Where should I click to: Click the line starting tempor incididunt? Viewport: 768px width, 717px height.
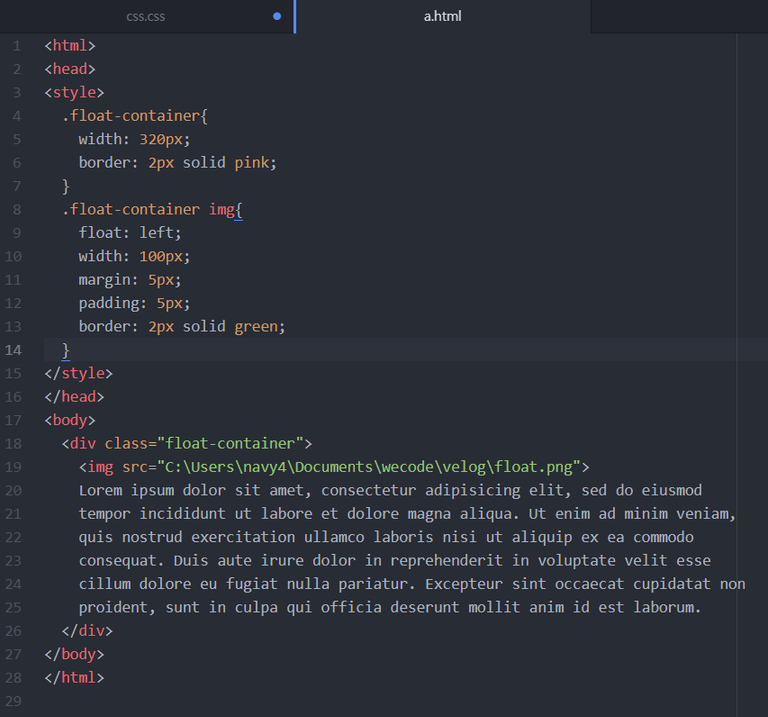408,514
